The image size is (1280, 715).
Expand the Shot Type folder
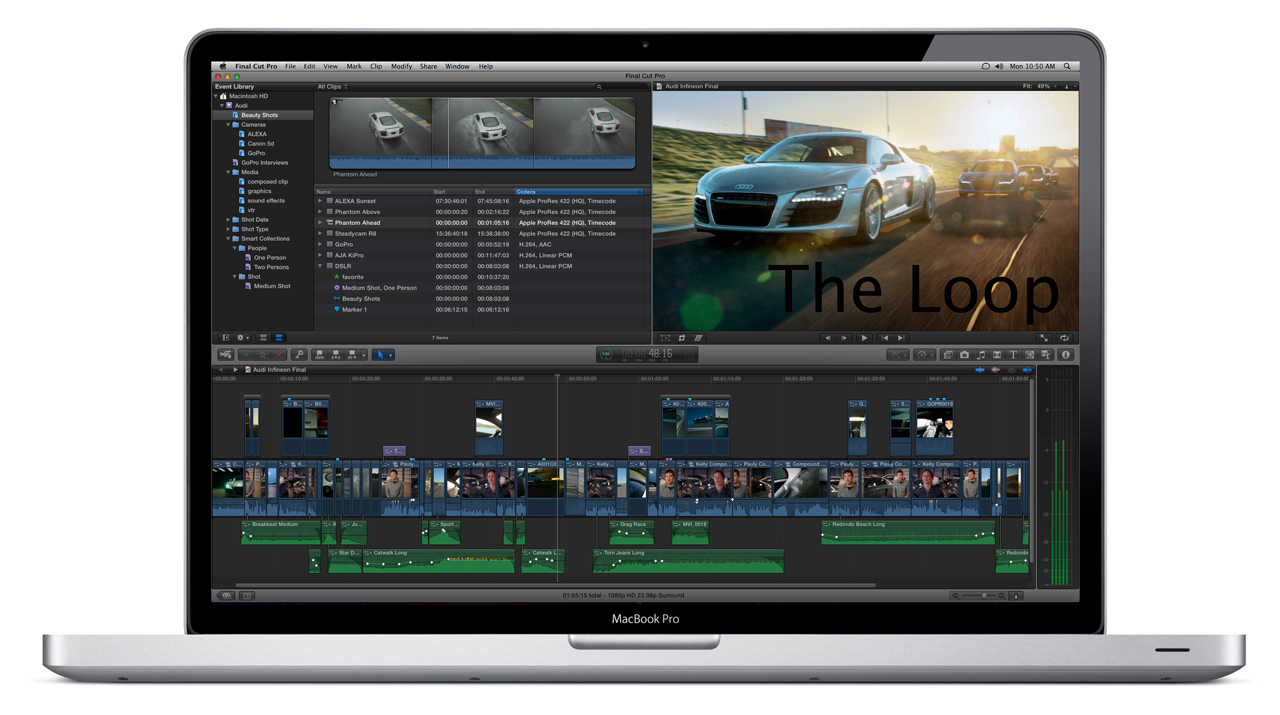(x=228, y=229)
